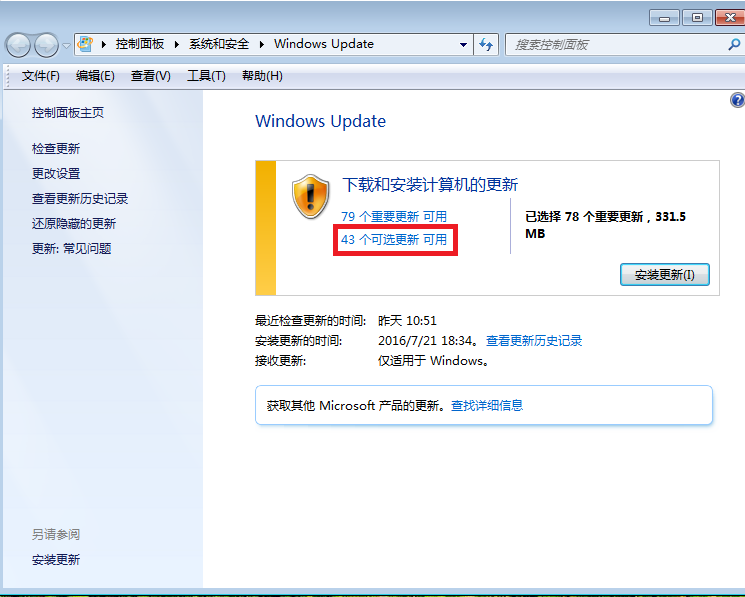Image resolution: width=745 pixels, height=597 pixels.
Task: Click the Forward navigation arrow
Action: coord(46,46)
